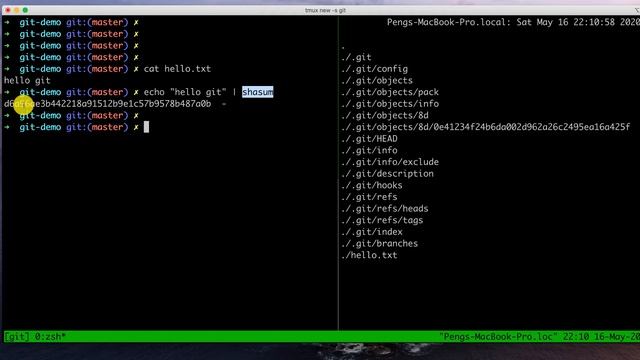
Task: Click the './.git/objects/8d' path line
Action: (x=384, y=116)
